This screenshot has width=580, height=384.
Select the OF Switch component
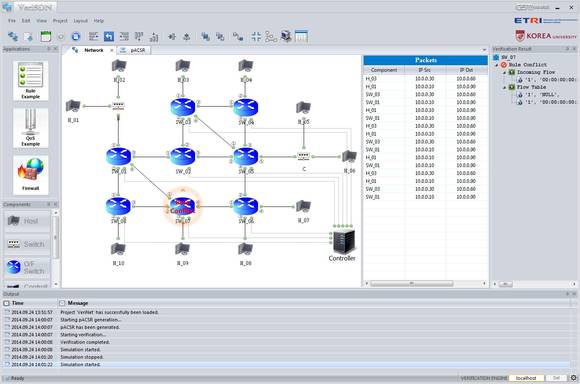tap(27, 267)
